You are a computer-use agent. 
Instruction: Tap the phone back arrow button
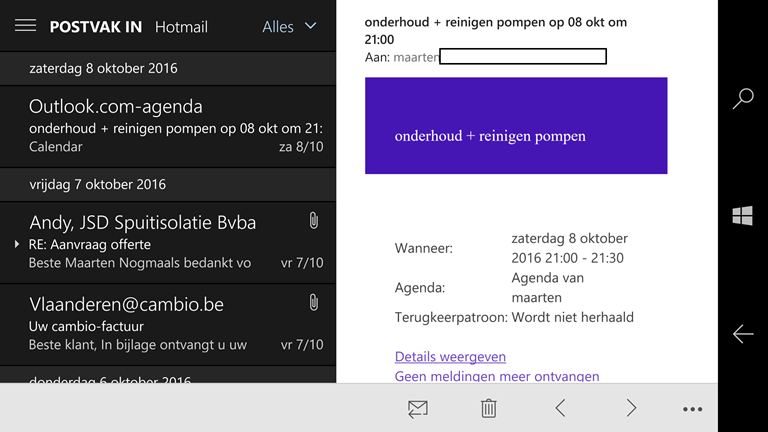tap(743, 334)
